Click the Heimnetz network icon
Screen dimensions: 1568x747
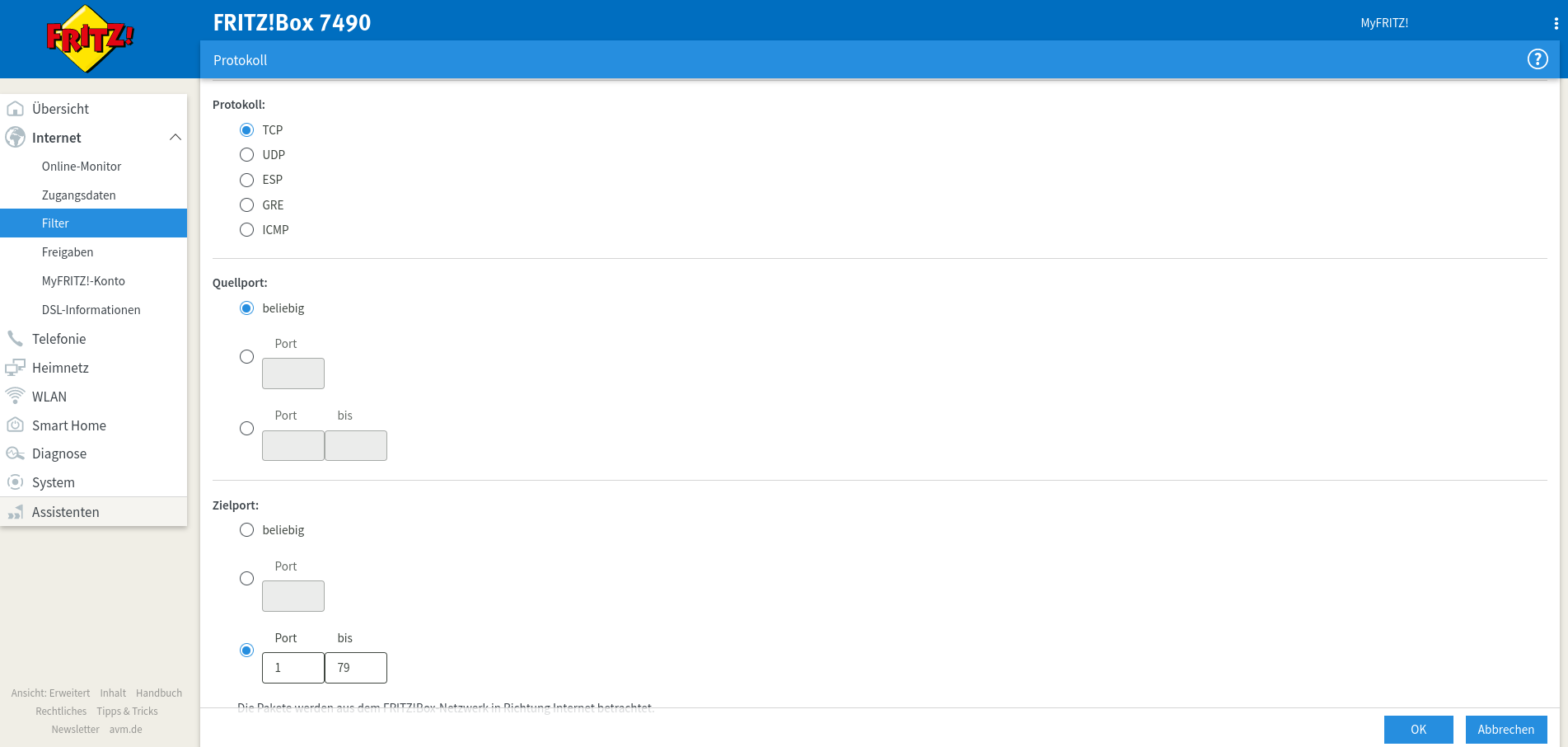pyautogui.click(x=15, y=368)
